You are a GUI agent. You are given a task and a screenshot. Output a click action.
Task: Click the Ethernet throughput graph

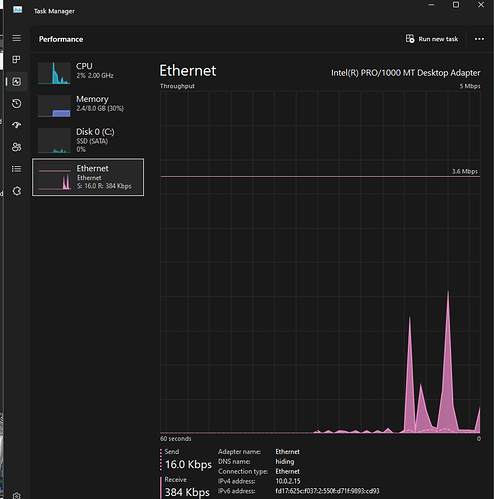pos(320,262)
